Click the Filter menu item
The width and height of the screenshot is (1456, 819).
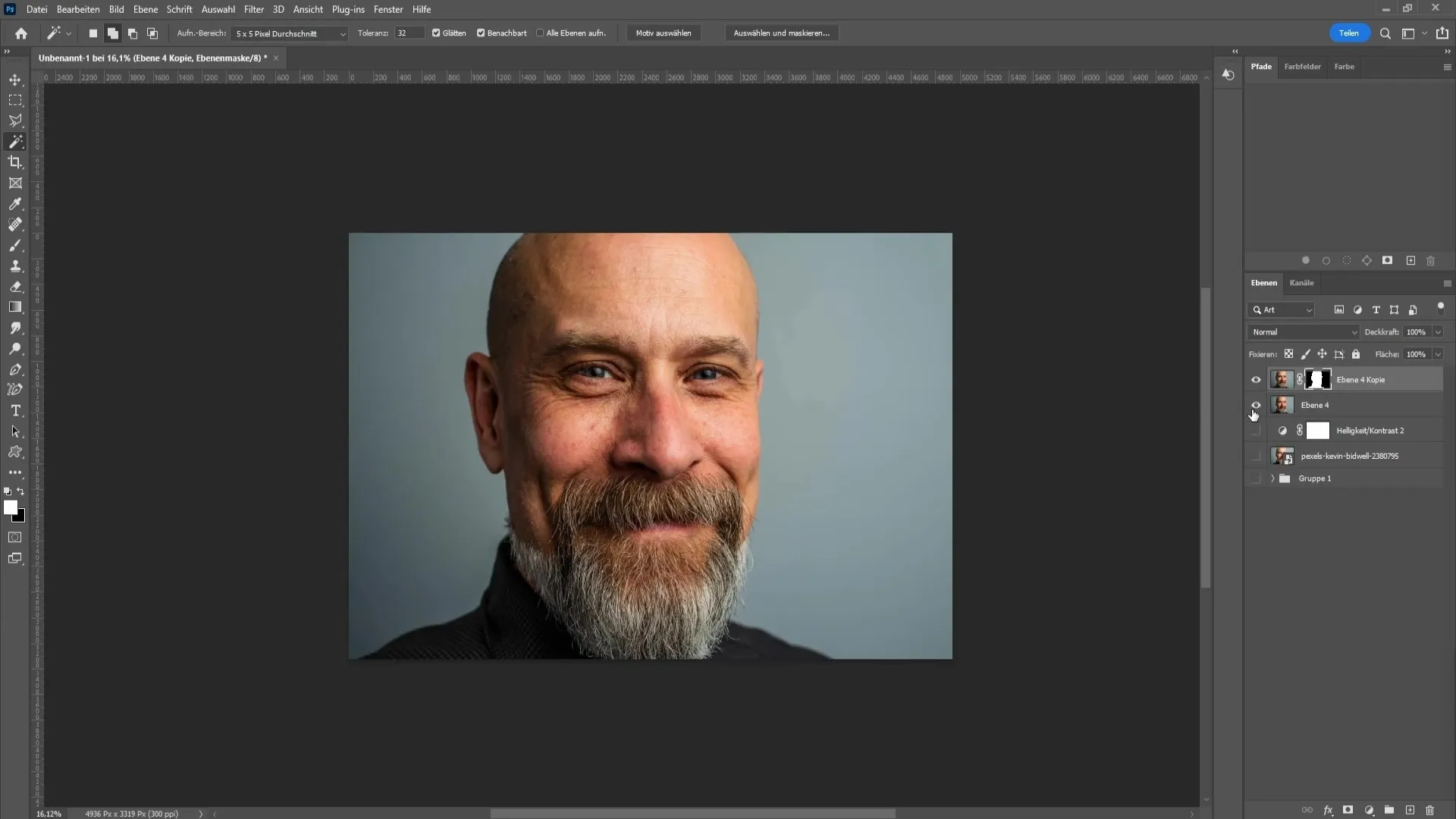pos(254,9)
